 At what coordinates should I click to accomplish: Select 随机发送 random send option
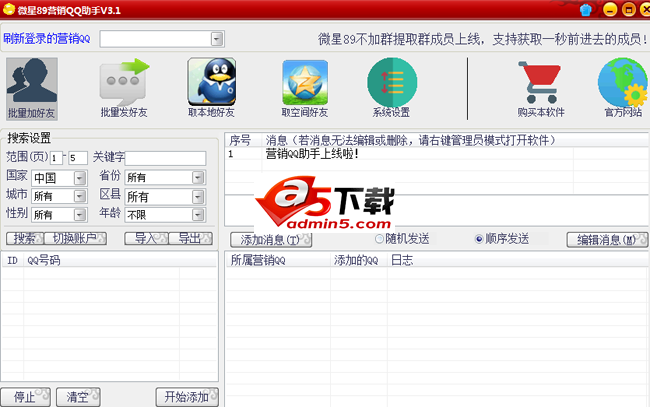pos(402,239)
